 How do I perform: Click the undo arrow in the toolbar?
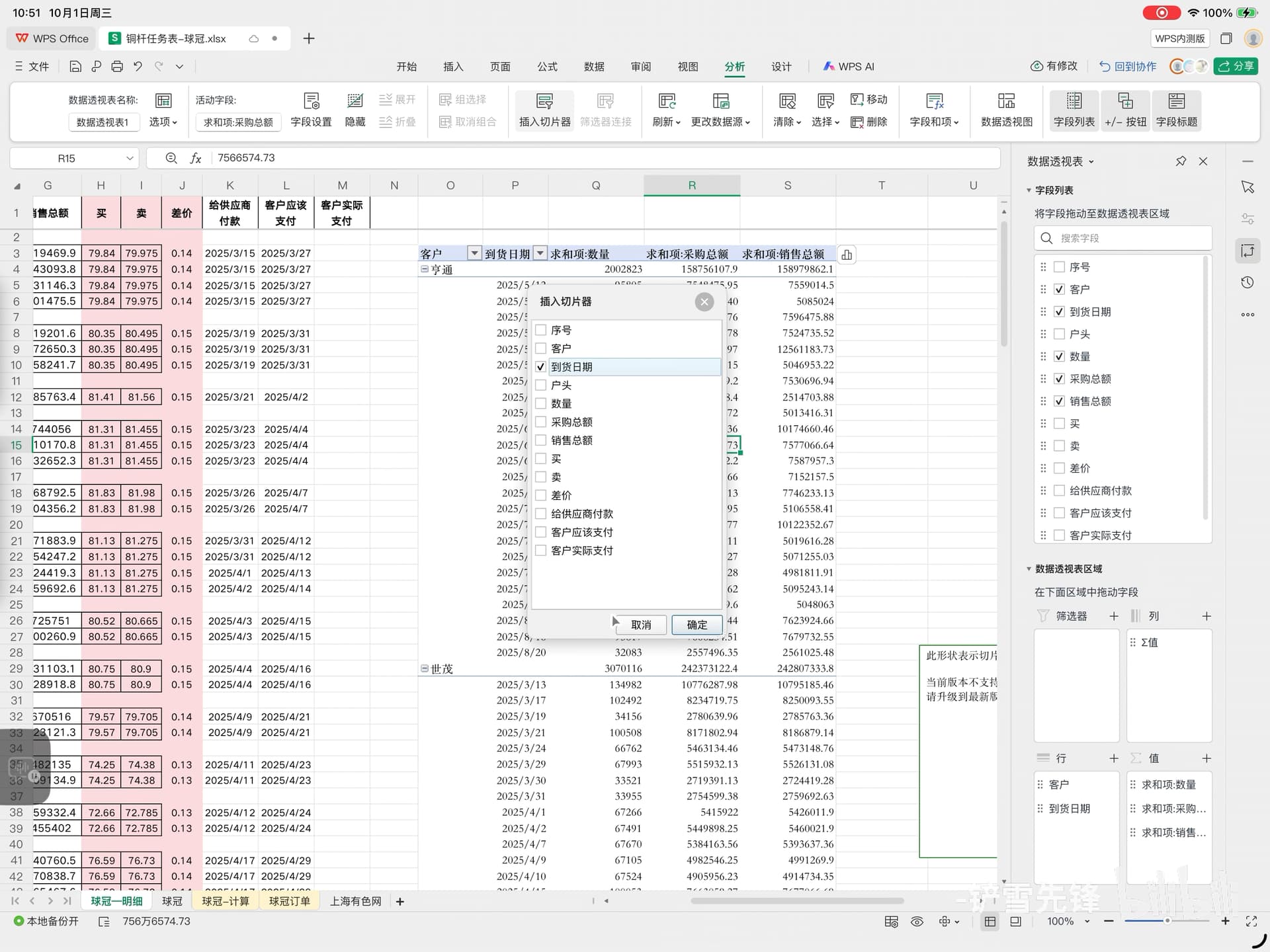coord(138,66)
